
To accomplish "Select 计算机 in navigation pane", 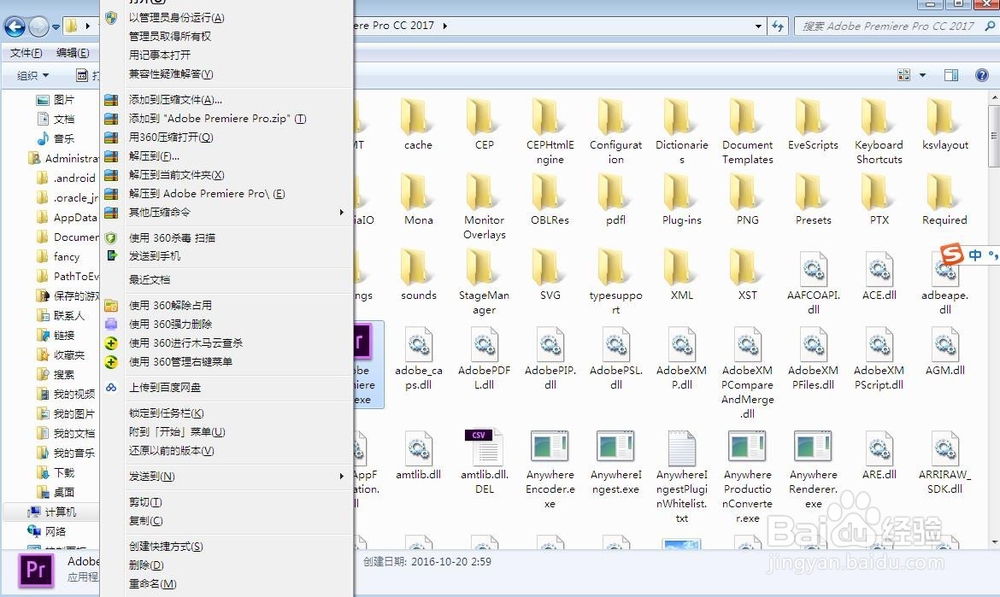I will (52, 512).
